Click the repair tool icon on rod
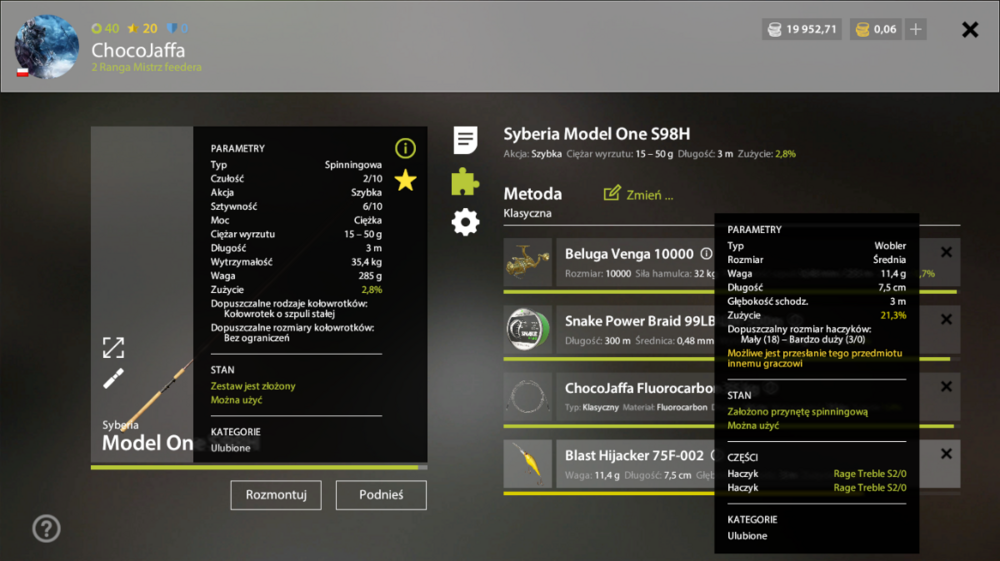 click(114, 379)
